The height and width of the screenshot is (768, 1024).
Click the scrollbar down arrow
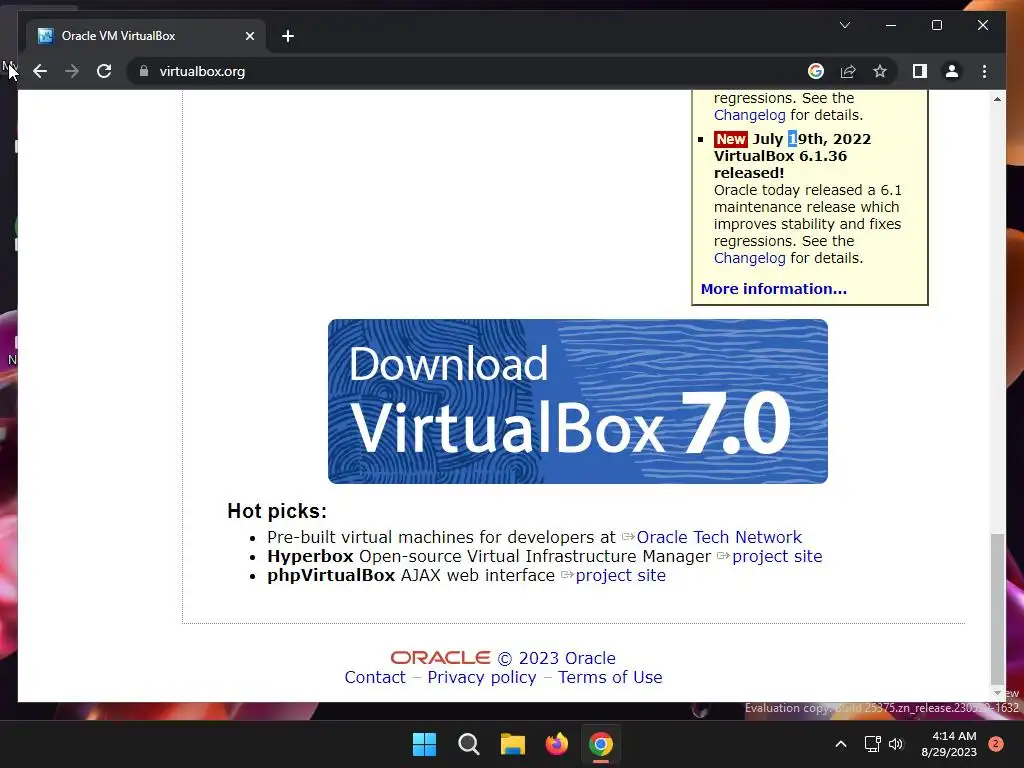click(x=997, y=693)
